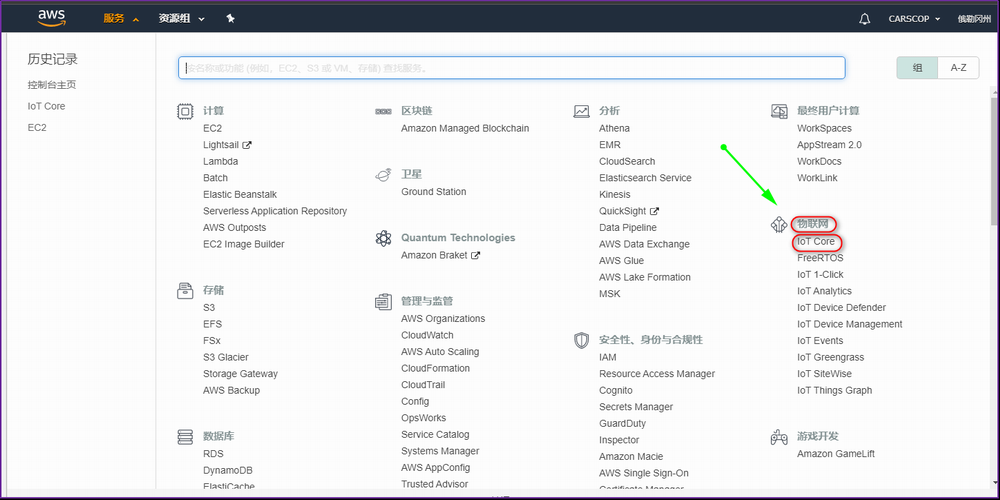Open AppStream 2.0 service

(829, 145)
